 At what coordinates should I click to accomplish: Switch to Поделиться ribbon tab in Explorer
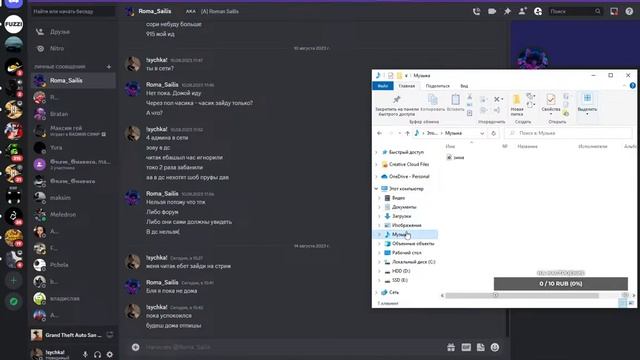coord(438,86)
